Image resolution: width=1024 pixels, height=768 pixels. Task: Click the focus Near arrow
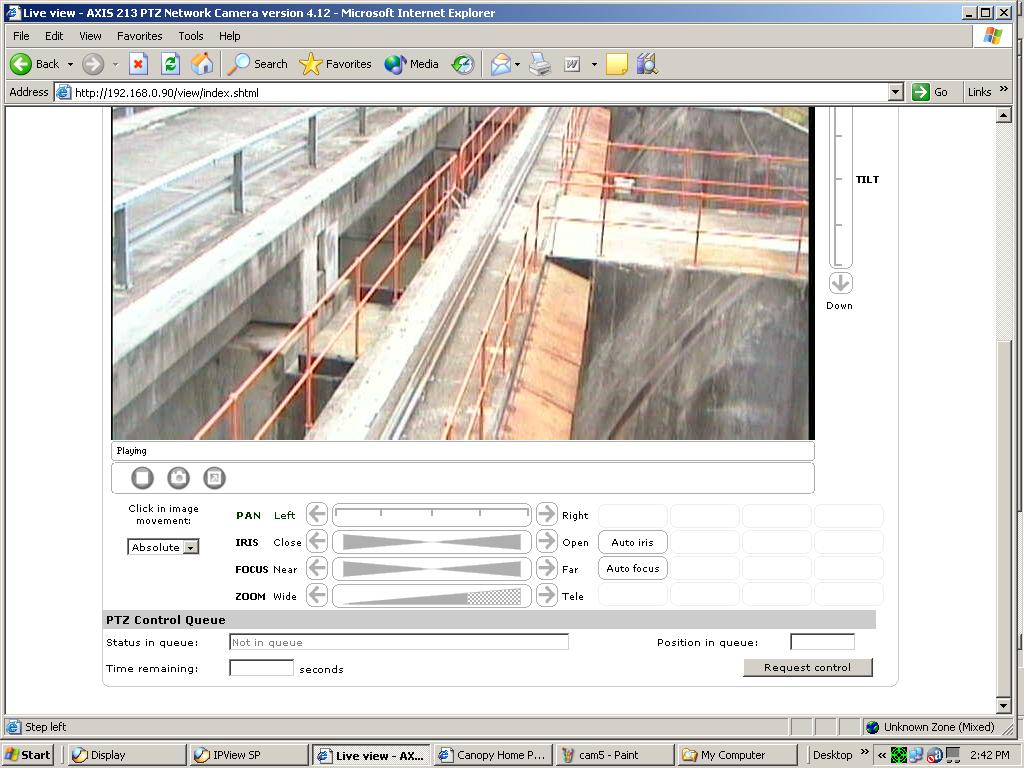pos(317,569)
